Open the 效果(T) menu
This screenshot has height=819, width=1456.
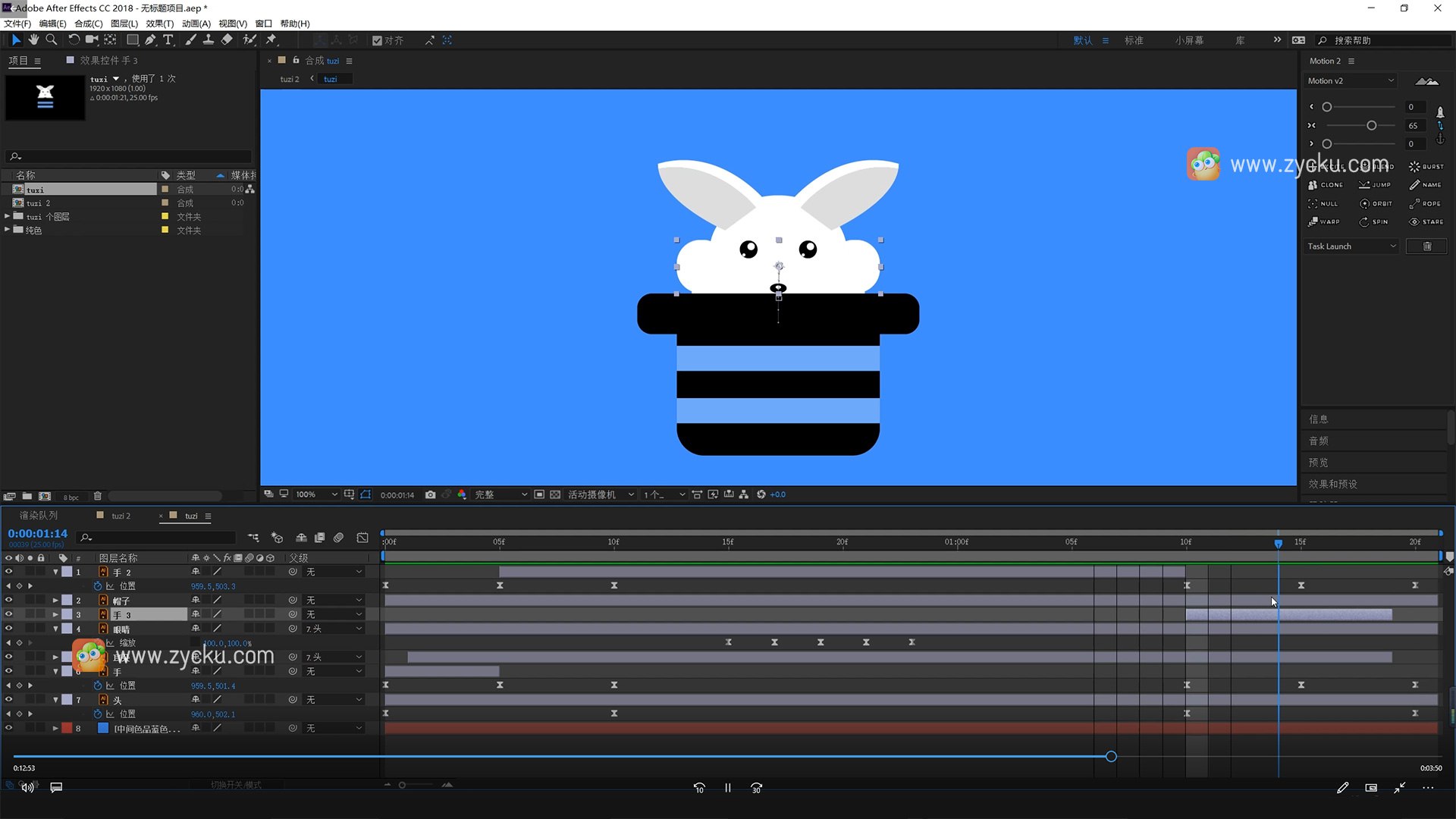tap(159, 24)
